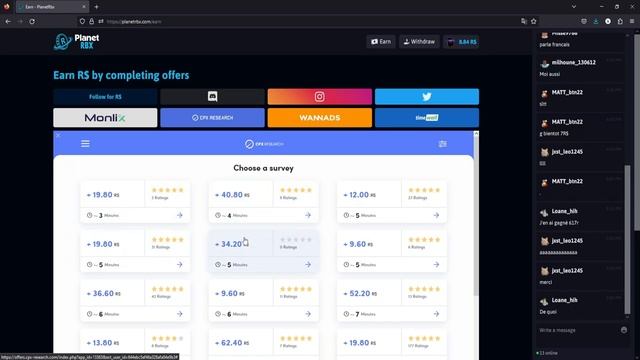Open the Firefox application menu
Viewport: 640px width, 360px height.
point(632,21)
